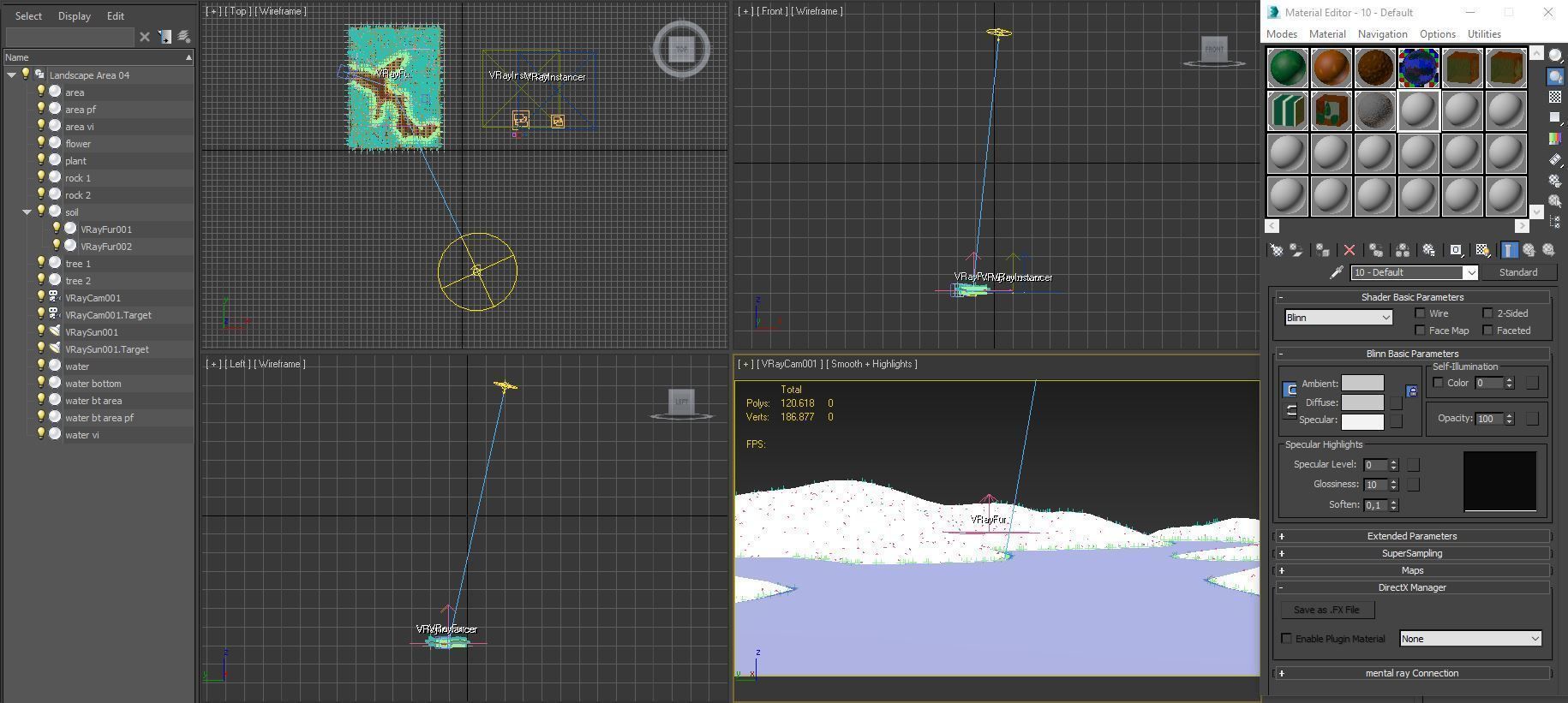Viewport: 1568px width, 703px height.
Task: Click the Opacity map button
Action: [x=1532, y=419]
